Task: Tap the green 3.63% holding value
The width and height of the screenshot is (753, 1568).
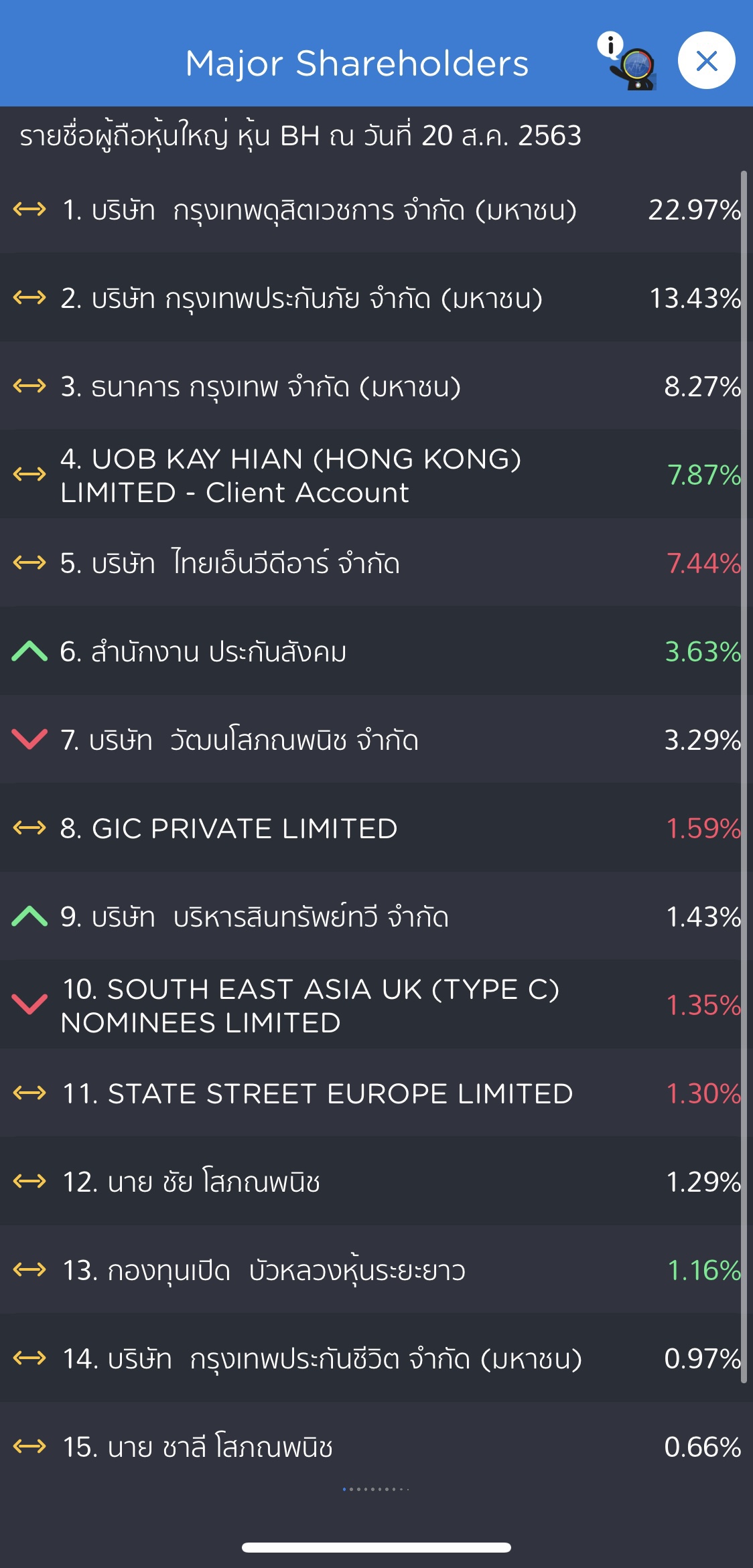Action: pos(702,652)
